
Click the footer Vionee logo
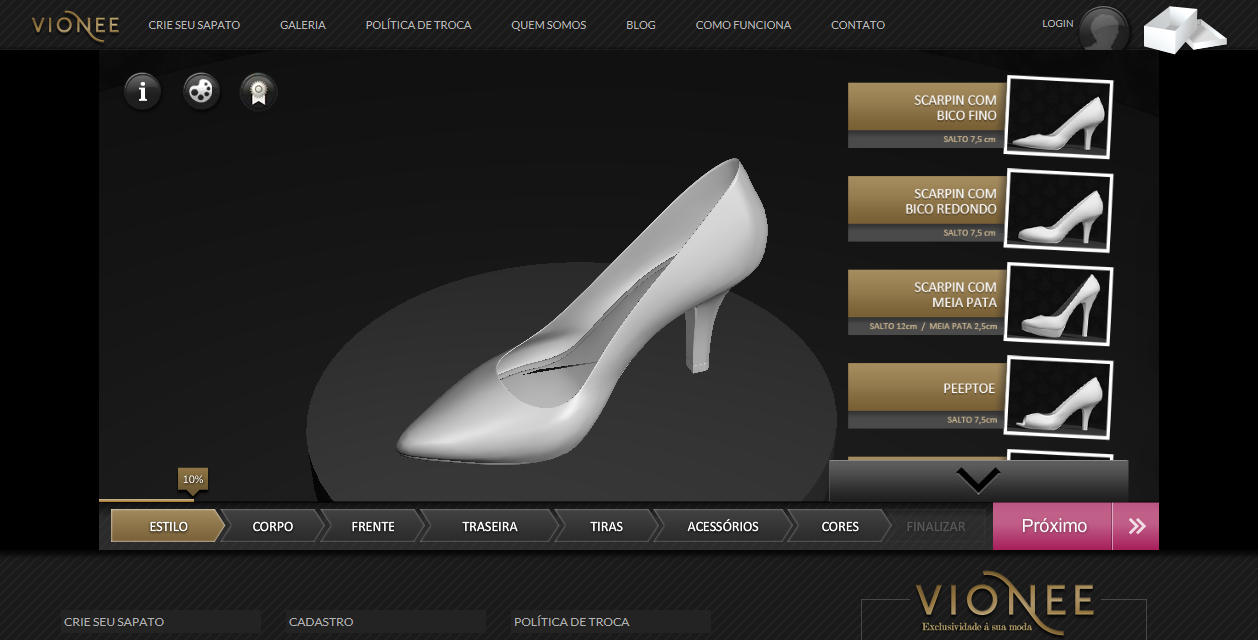click(x=1004, y=604)
